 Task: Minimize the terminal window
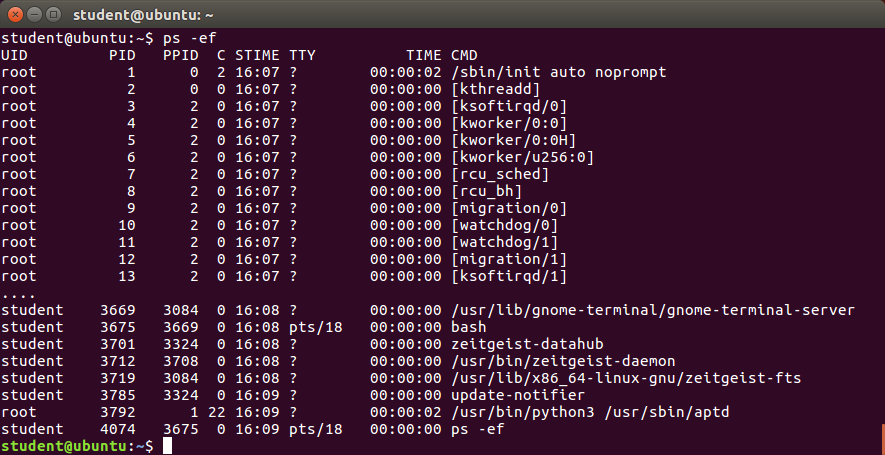click(x=35, y=14)
